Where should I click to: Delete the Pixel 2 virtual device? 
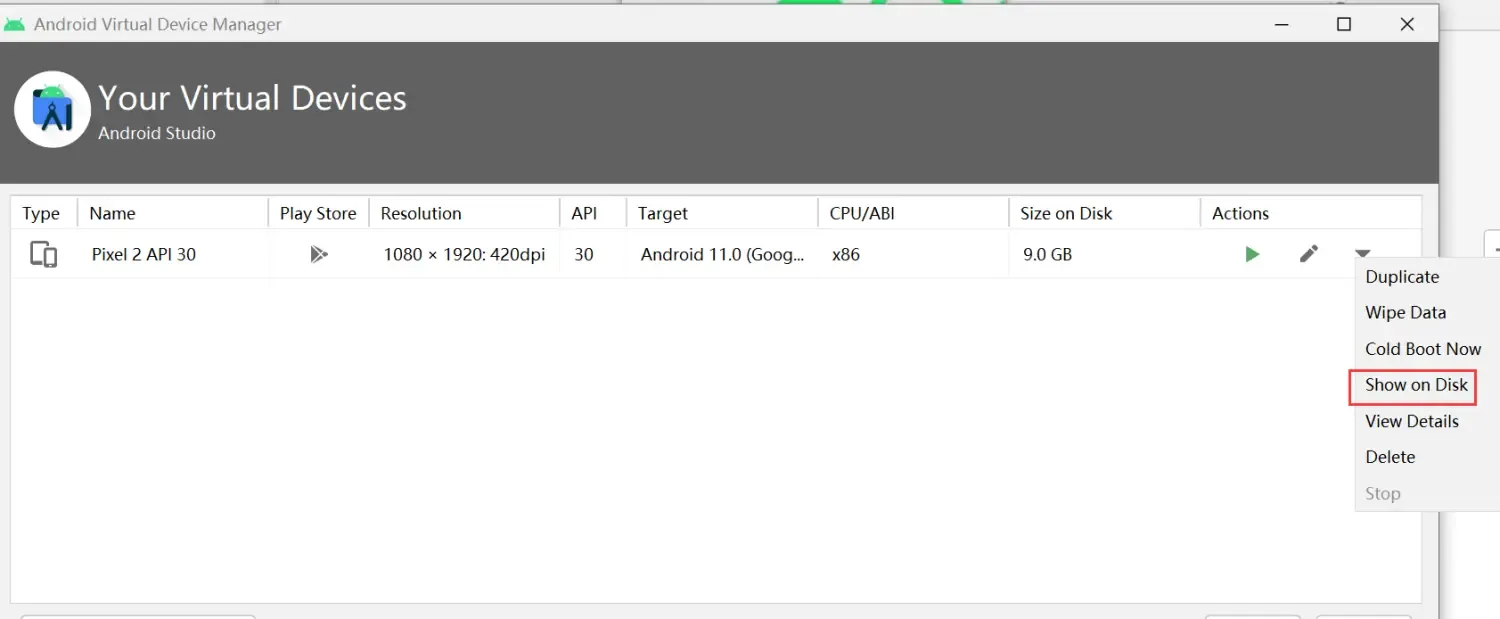click(1390, 457)
